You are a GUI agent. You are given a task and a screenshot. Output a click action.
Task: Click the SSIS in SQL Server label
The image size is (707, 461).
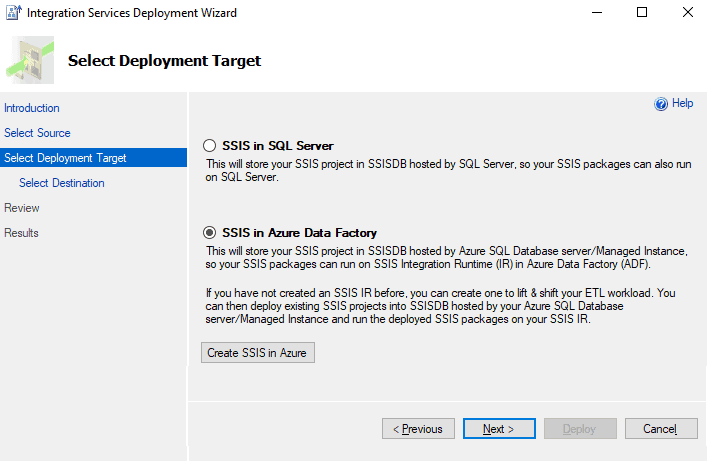[278, 146]
